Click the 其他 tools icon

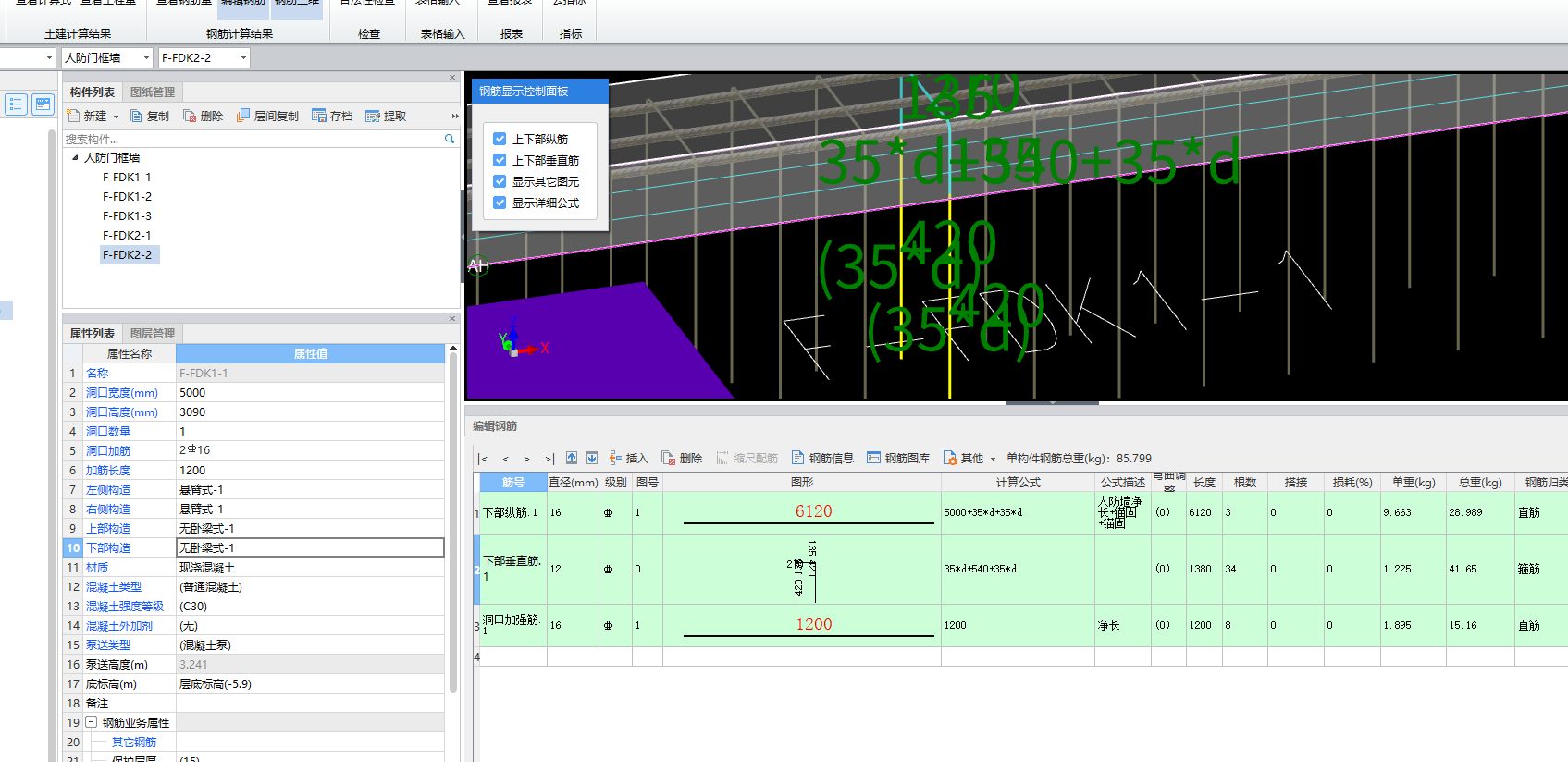pyautogui.click(x=949, y=458)
